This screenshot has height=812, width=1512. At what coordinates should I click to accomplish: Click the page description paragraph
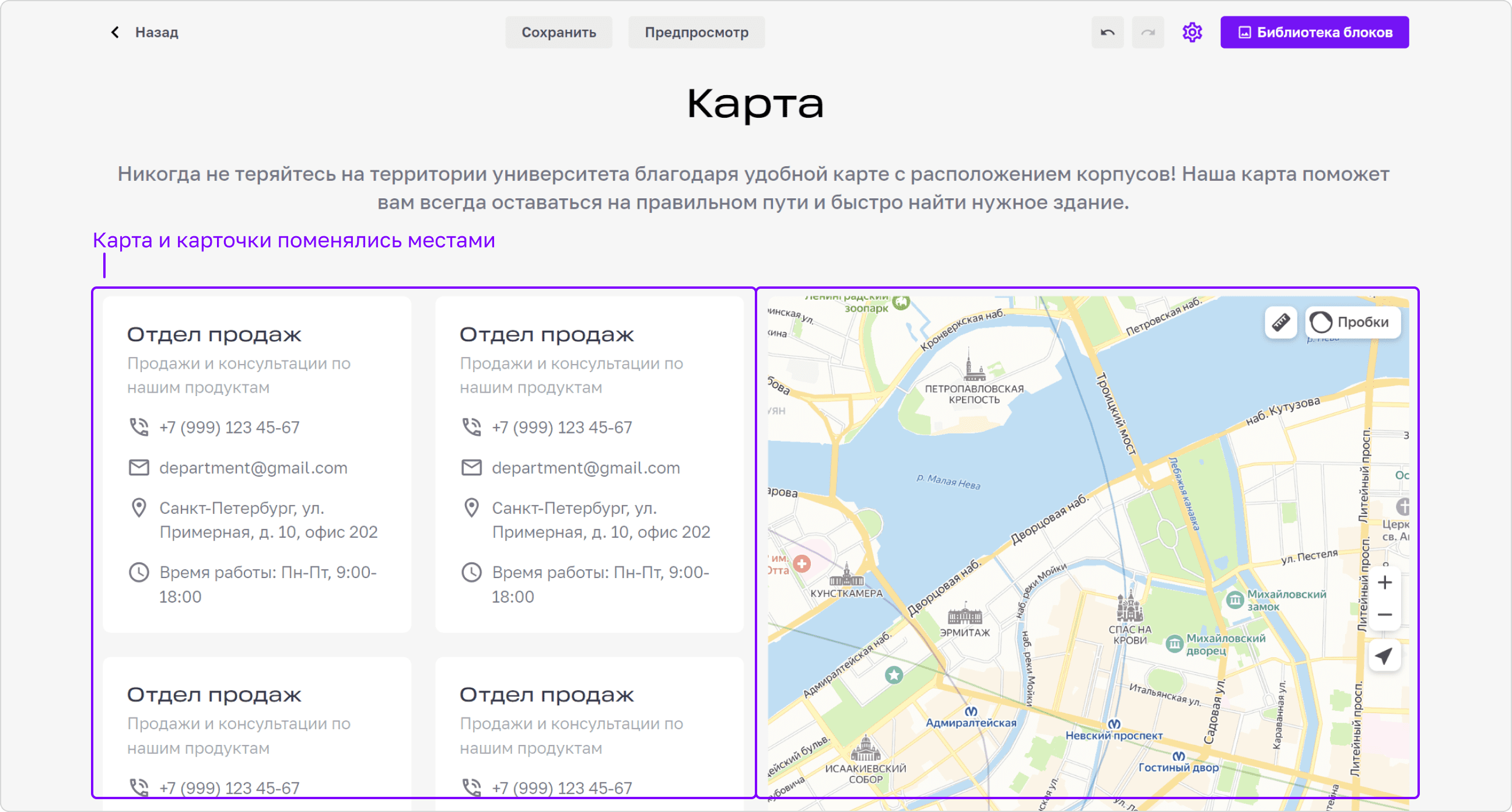point(753,188)
